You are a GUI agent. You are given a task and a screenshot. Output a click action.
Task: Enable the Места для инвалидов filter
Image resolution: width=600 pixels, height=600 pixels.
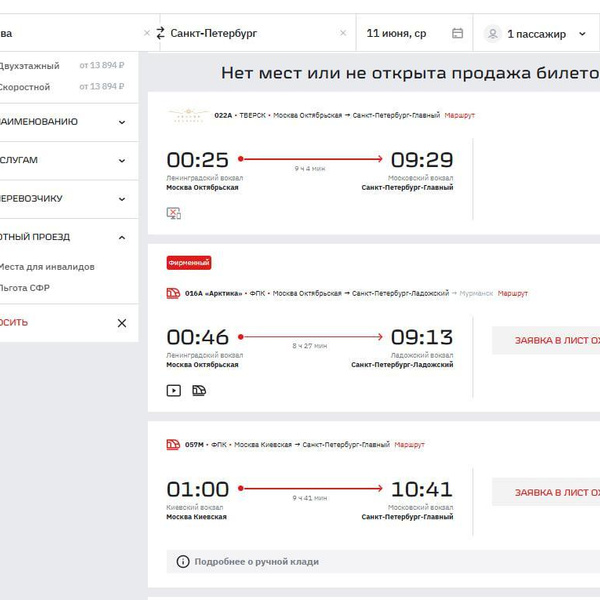[x=47, y=267]
